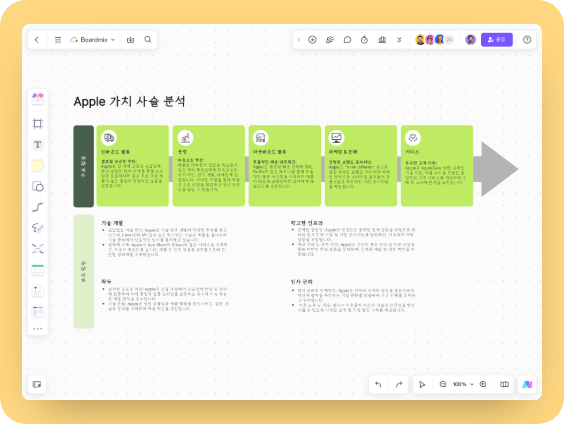Viewport: 564px width, 424px height.
Task: Open search with the magnifier icon
Action: coord(148,40)
